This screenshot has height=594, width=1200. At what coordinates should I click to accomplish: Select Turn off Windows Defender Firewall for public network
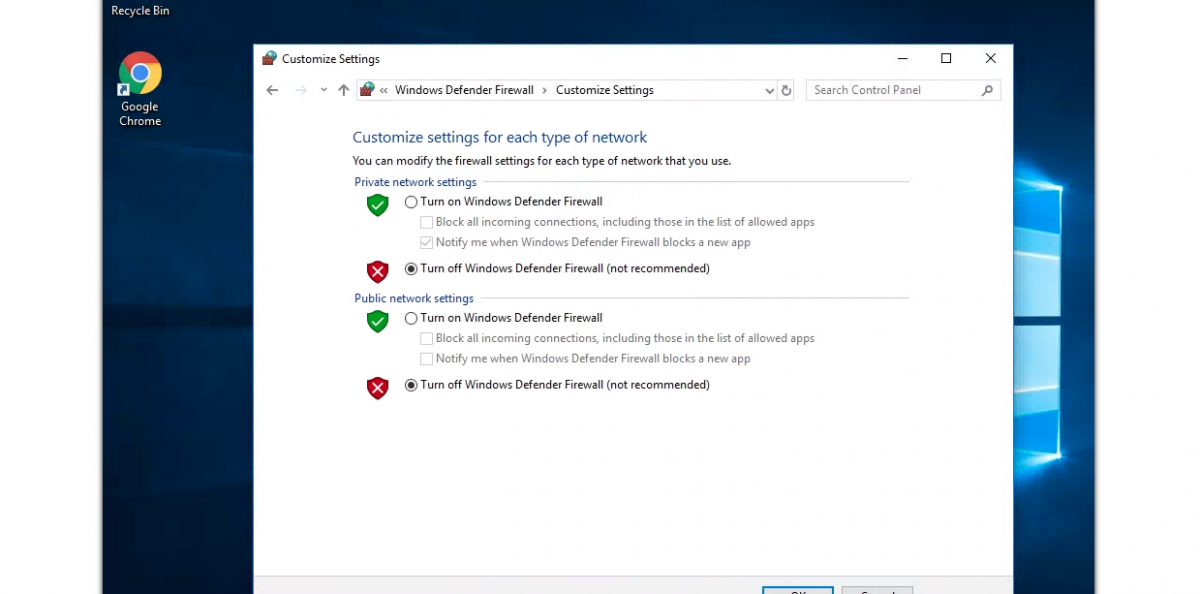click(x=411, y=385)
